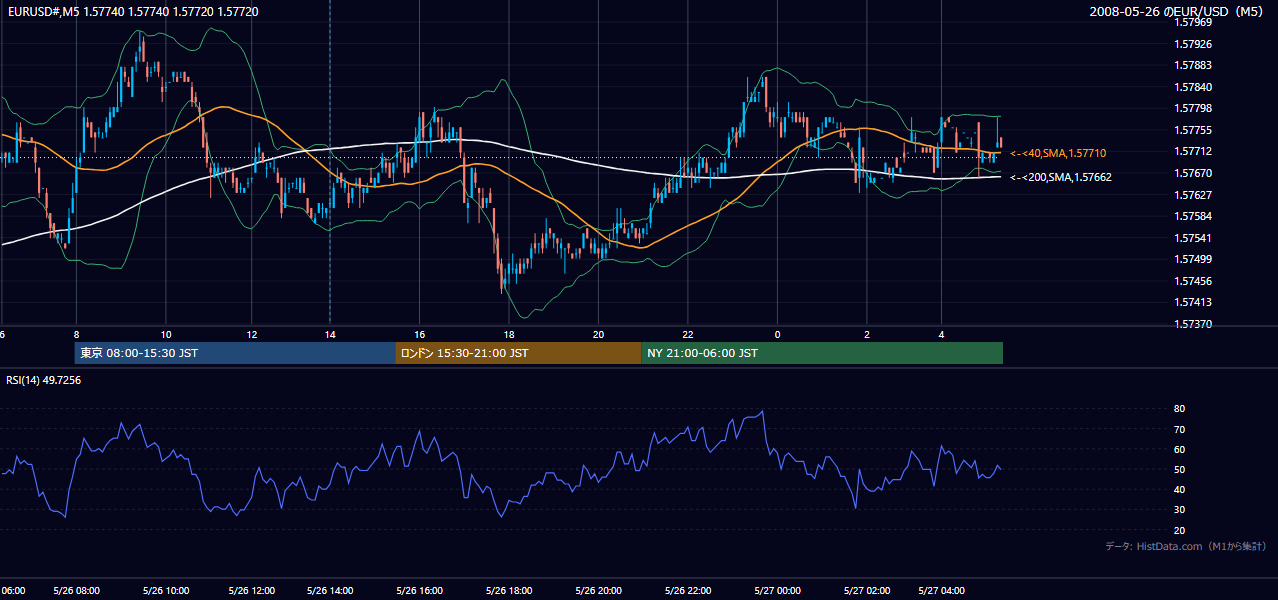Click the RSI scale value 60
1278x600 pixels.
coord(1179,450)
